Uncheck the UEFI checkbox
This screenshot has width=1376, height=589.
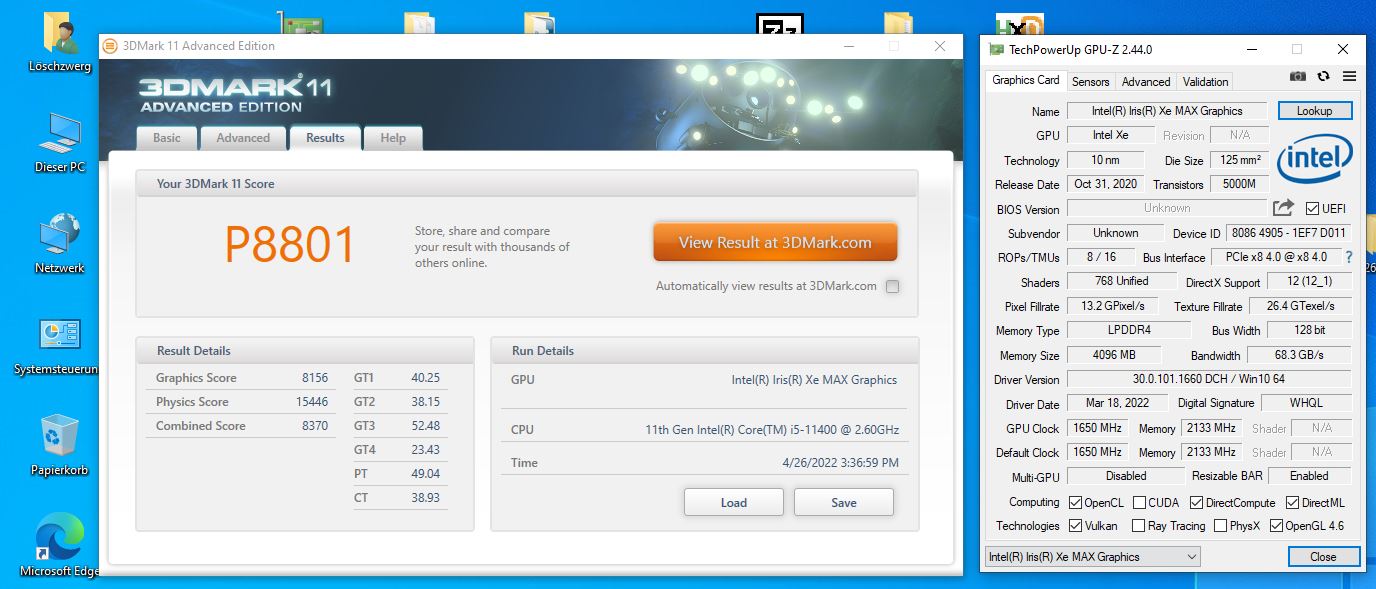click(1313, 208)
